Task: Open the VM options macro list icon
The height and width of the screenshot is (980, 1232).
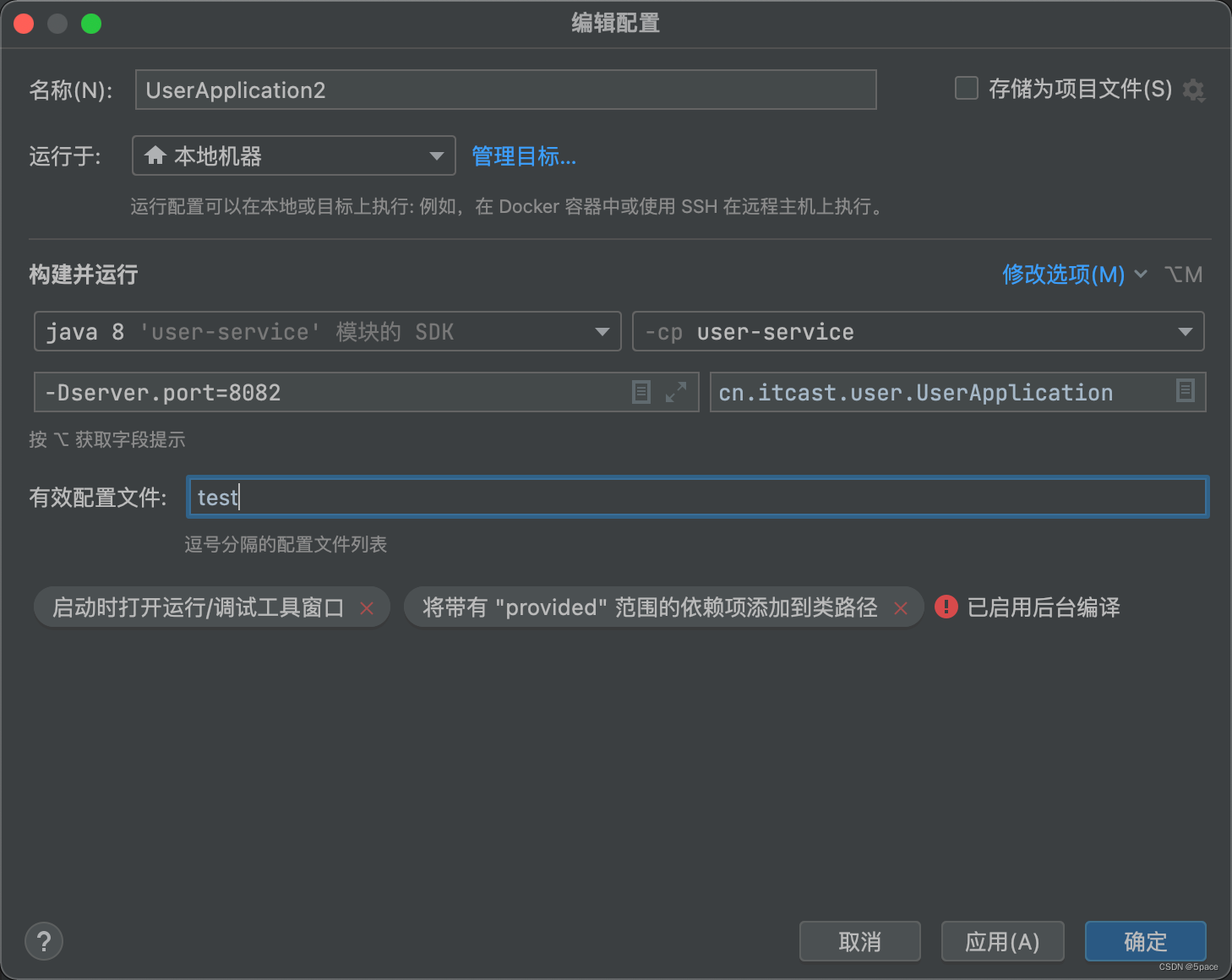Action: pos(641,392)
